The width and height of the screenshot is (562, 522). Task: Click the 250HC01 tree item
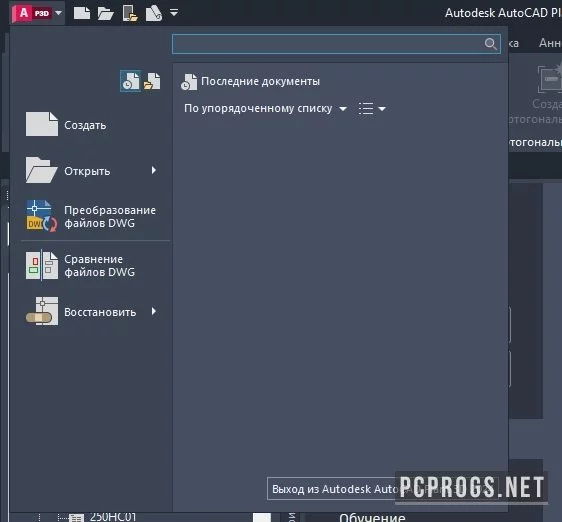tap(113, 517)
